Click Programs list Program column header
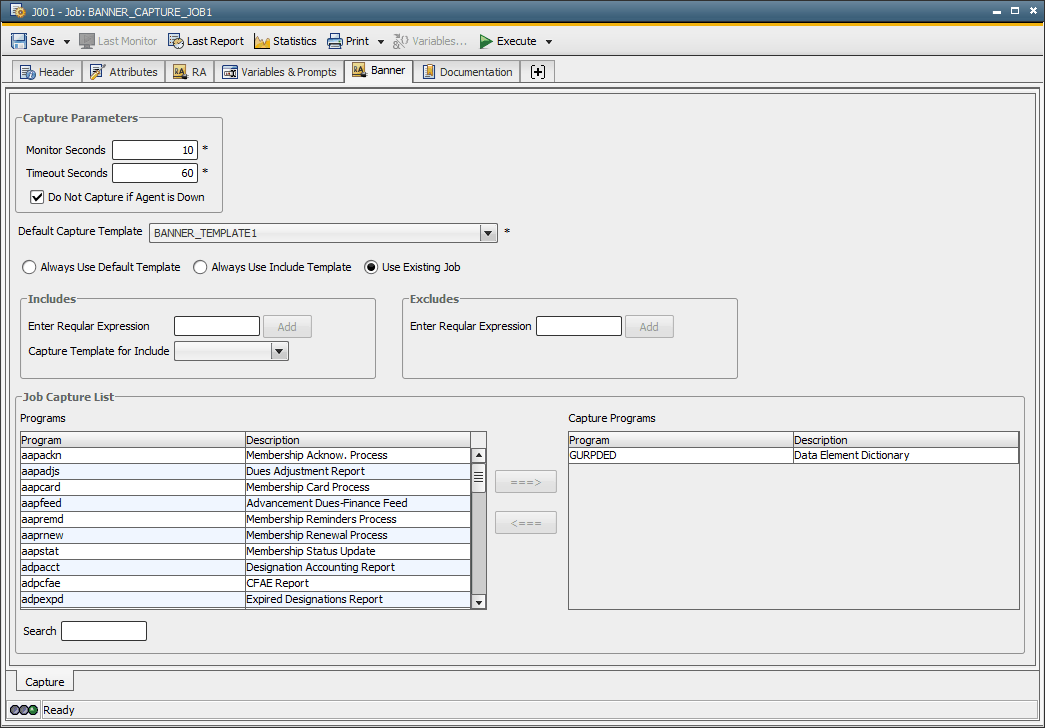The width and height of the screenshot is (1045, 728). [x=133, y=440]
